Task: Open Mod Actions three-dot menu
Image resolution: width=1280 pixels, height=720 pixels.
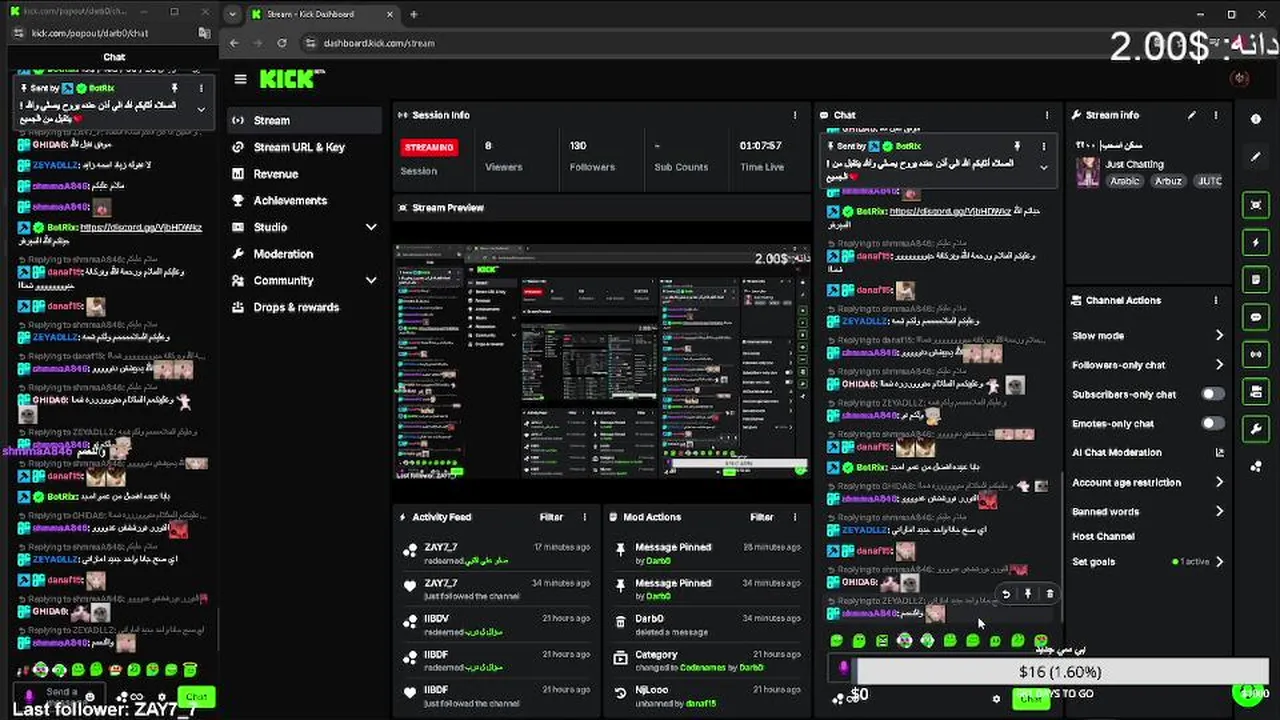Action: [795, 517]
